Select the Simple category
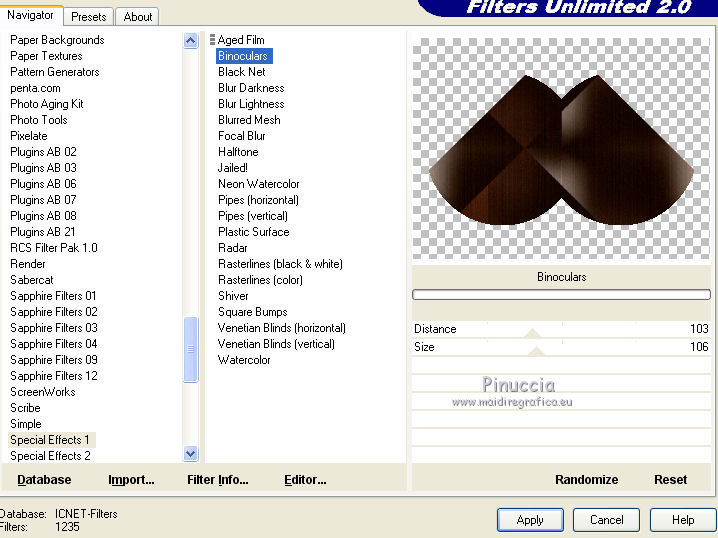This screenshot has width=718, height=538. tap(26, 424)
